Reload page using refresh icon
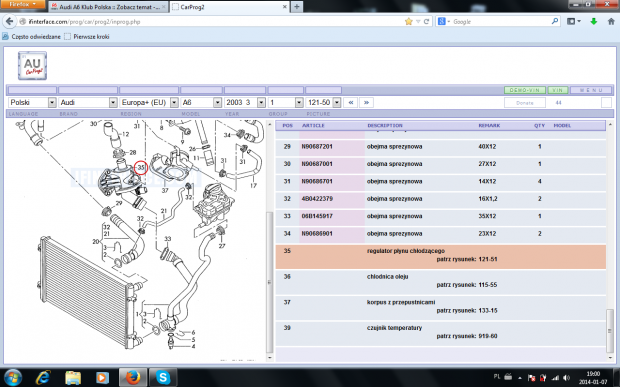The image size is (620, 387). (426, 22)
